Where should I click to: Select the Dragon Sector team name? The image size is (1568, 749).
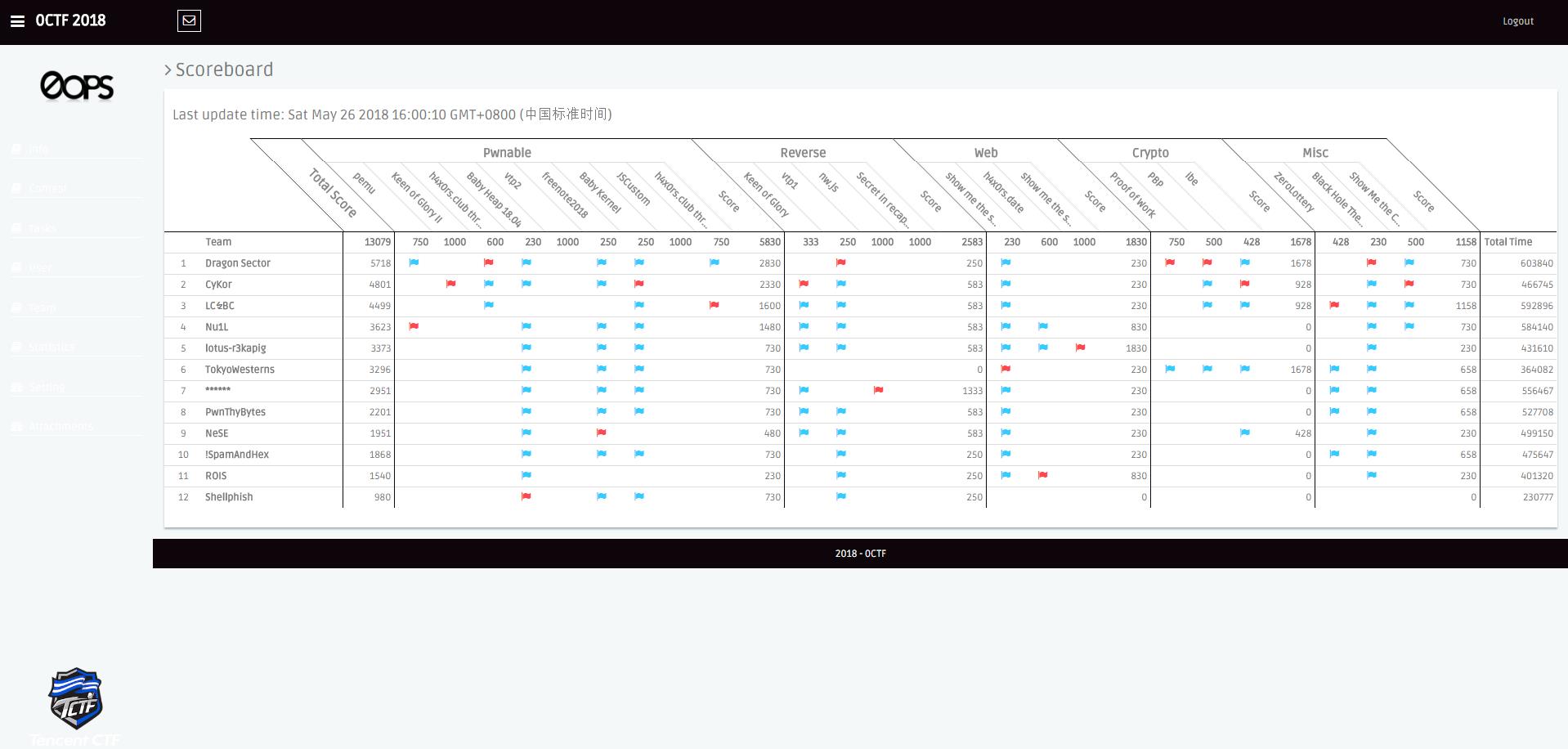[237, 263]
